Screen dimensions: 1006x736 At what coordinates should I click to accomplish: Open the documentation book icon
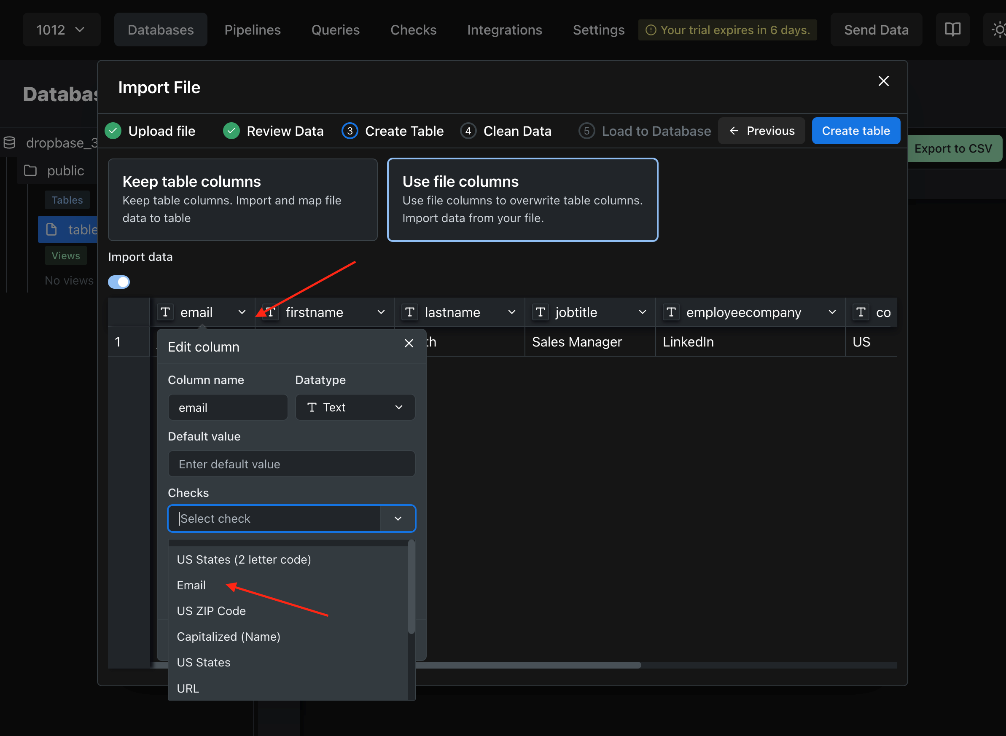(x=954, y=30)
